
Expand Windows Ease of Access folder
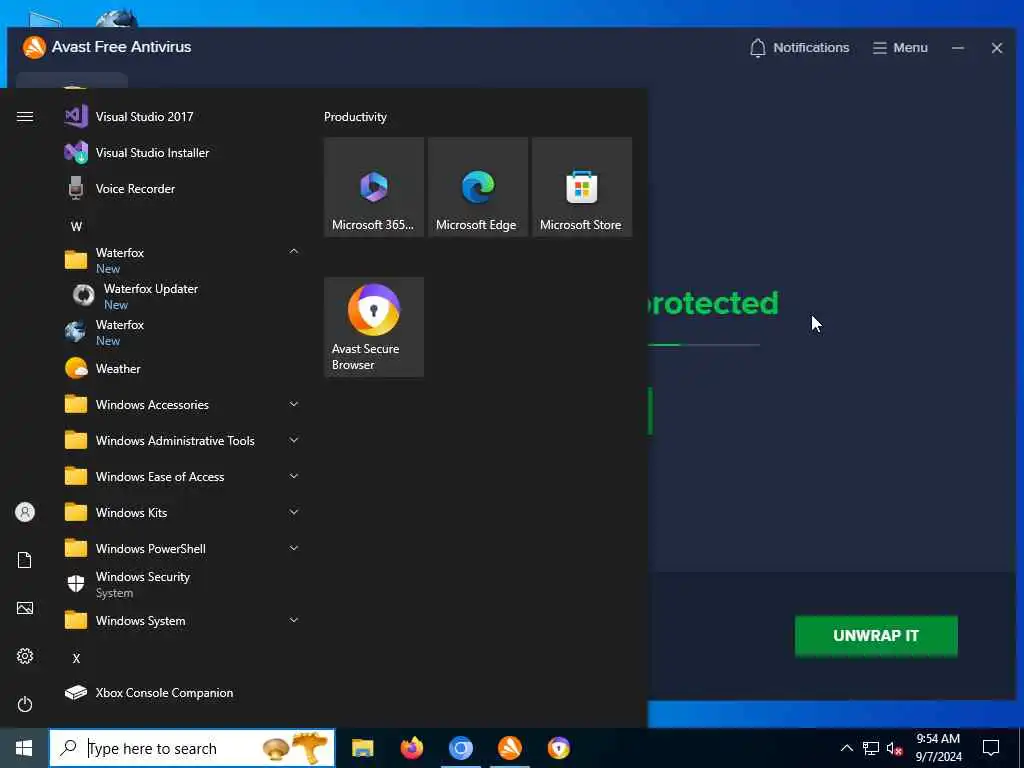294,477
